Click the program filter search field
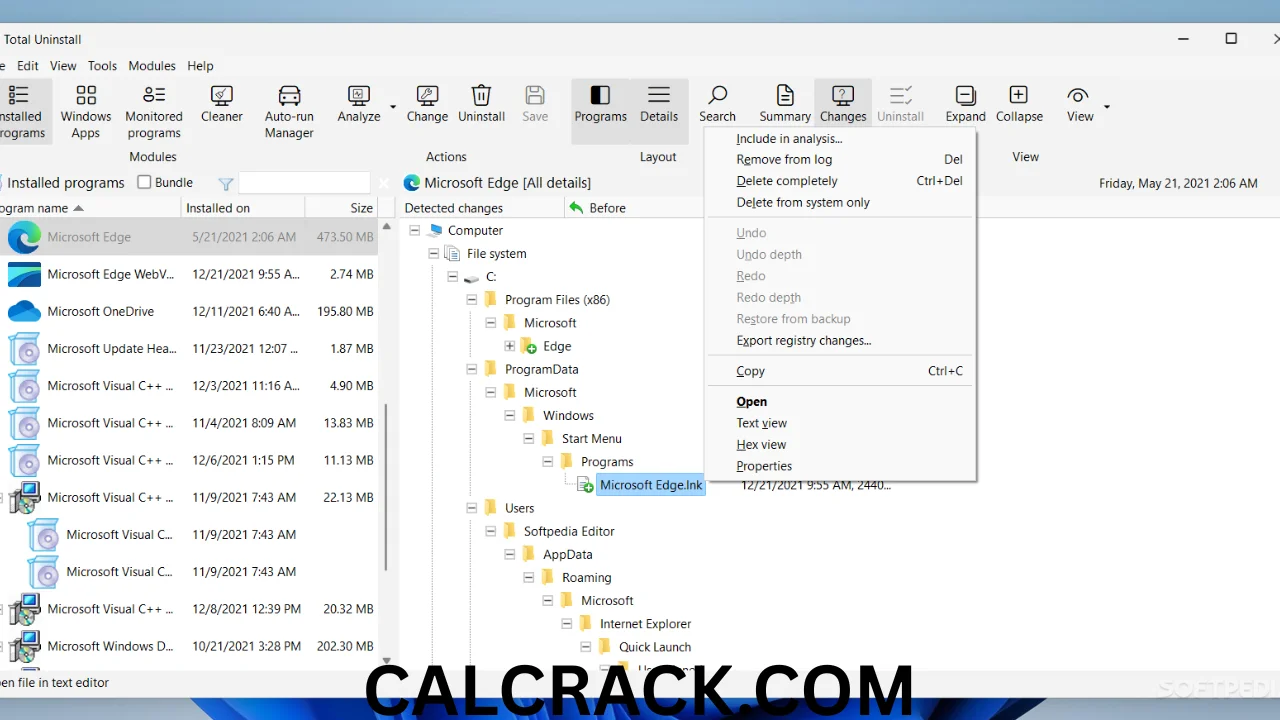1280x720 pixels. click(x=304, y=183)
